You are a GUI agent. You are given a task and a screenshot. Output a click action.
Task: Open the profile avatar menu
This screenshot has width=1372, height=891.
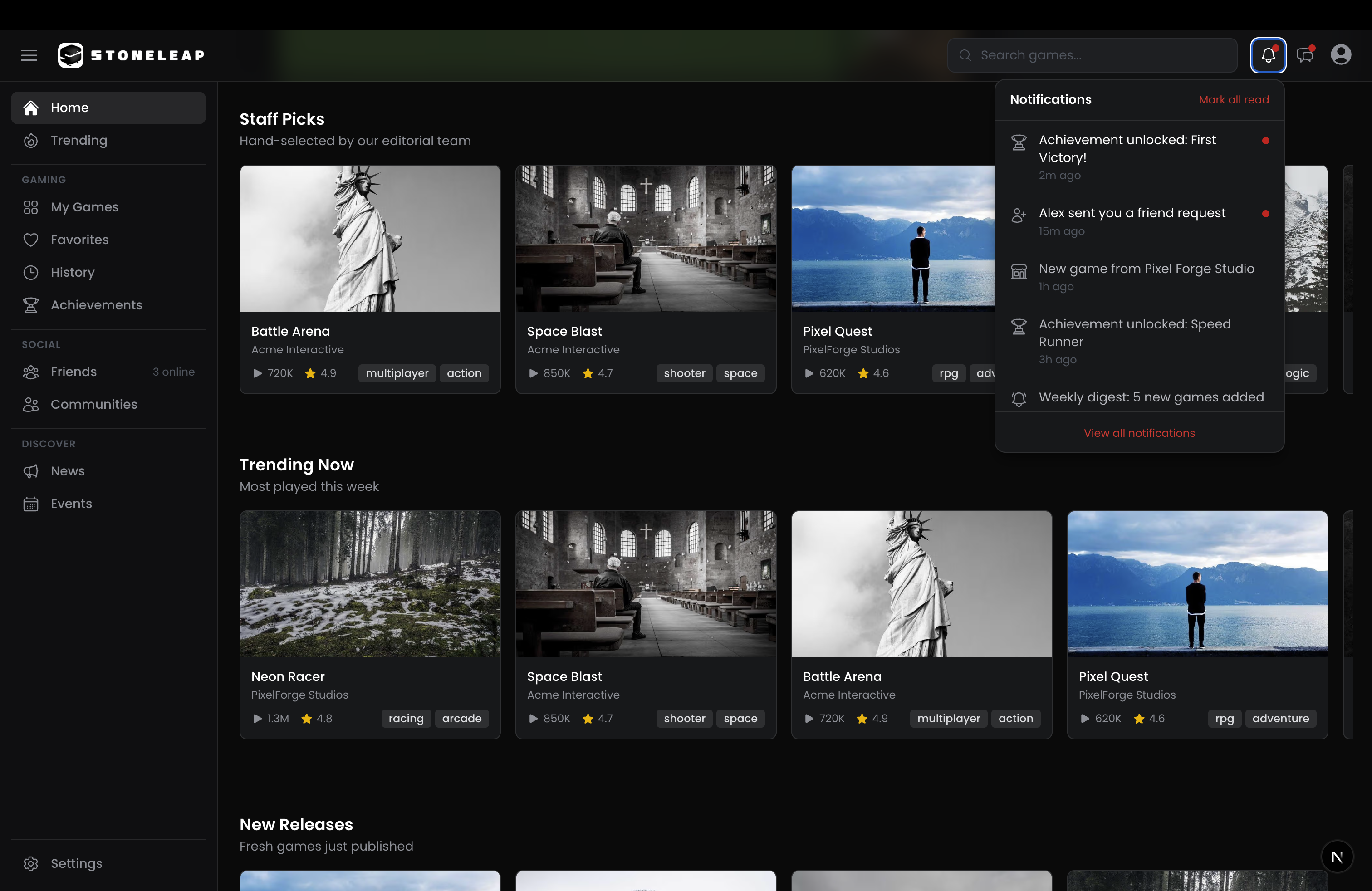[x=1342, y=55]
